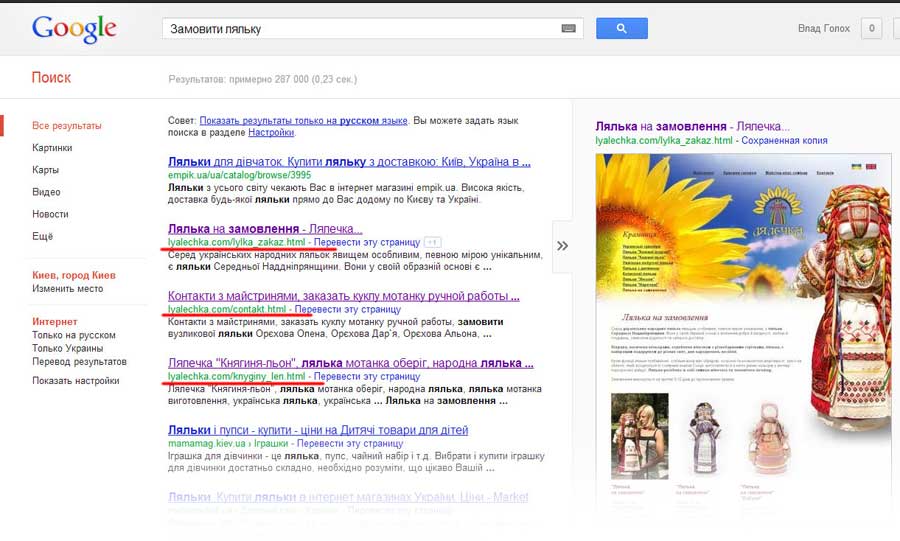The image size is (900, 541).
Task: Open result 'Ляльки і пупси - купити'
Action: 318,430
